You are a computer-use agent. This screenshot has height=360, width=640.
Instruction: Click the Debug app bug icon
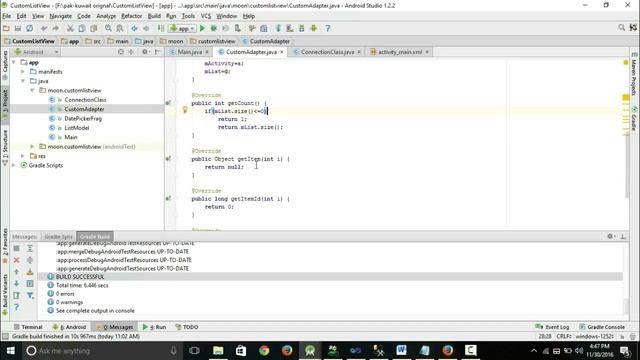coord(213,28)
